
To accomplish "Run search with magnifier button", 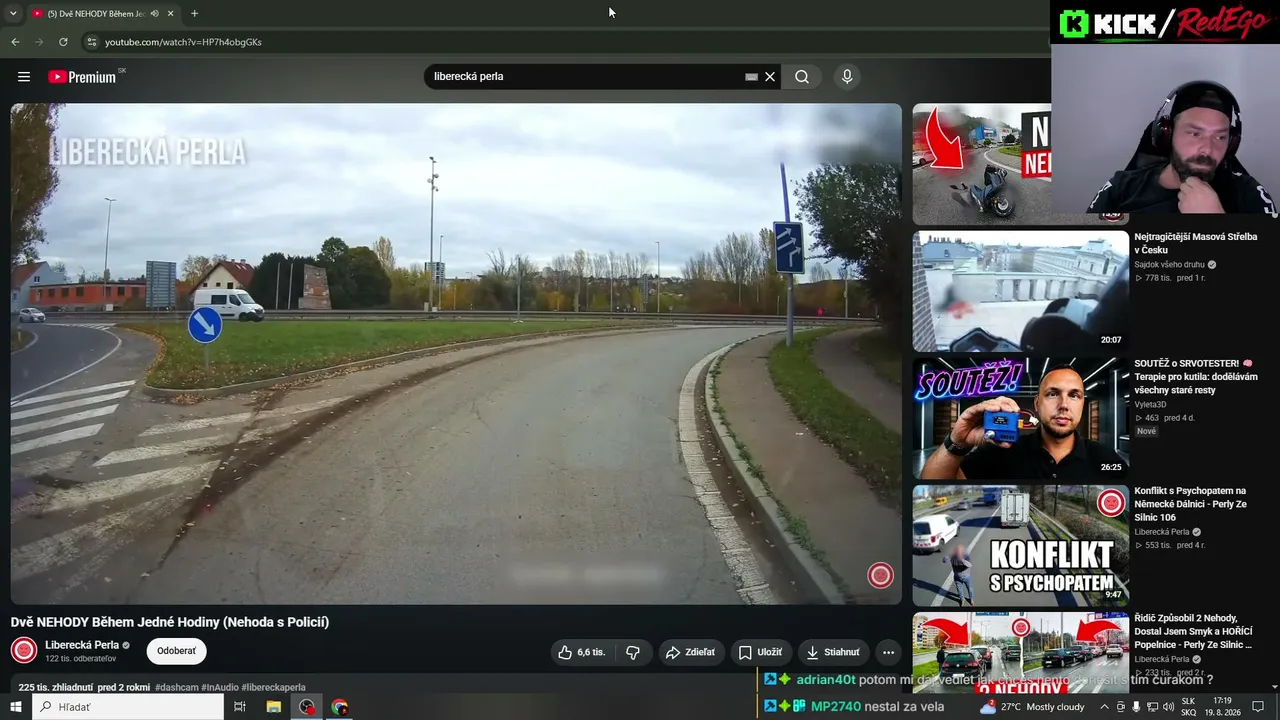I will click(x=802, y=77).
